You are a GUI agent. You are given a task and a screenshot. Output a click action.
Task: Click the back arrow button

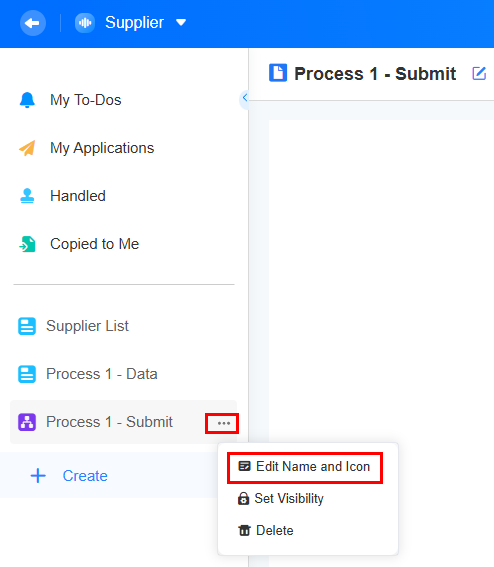click(x=33, y=23)
